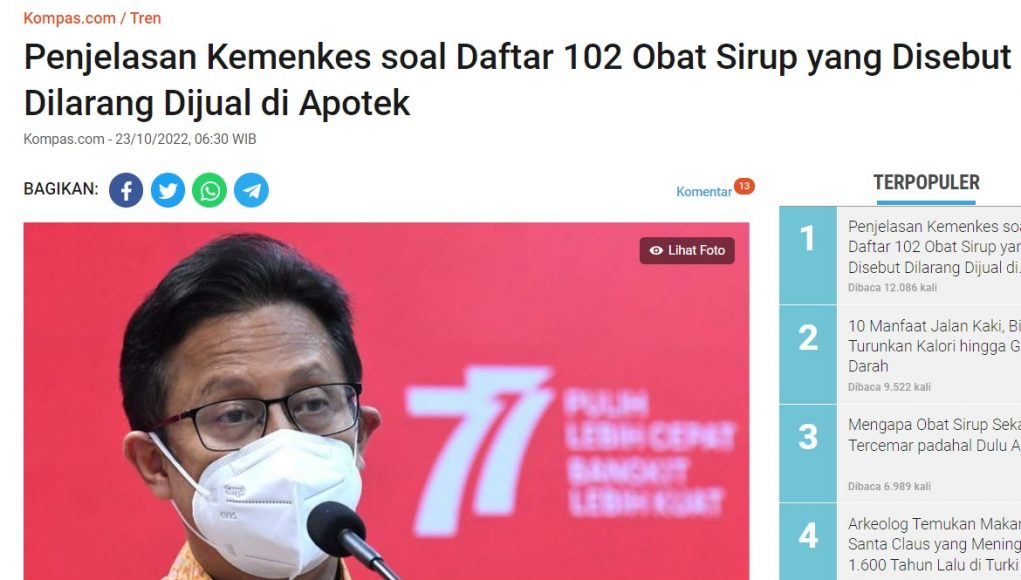Go to the Tren section breadcrumb

pos(145,18)
